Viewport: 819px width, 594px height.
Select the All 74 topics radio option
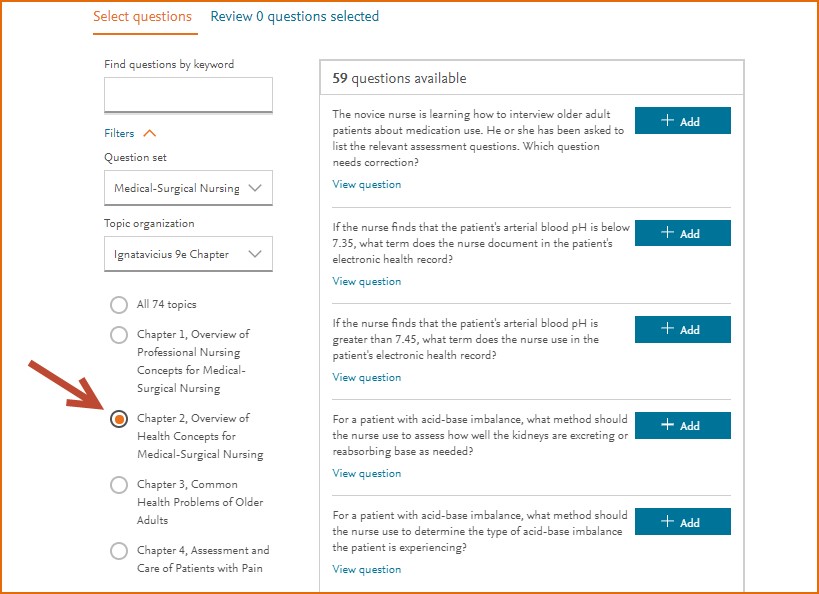coord(119,307)
